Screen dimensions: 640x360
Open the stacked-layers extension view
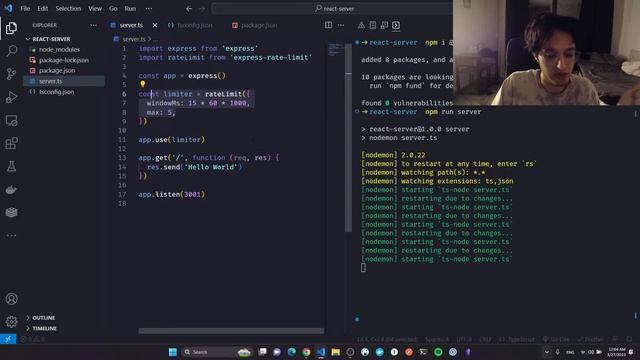[11, 212]
